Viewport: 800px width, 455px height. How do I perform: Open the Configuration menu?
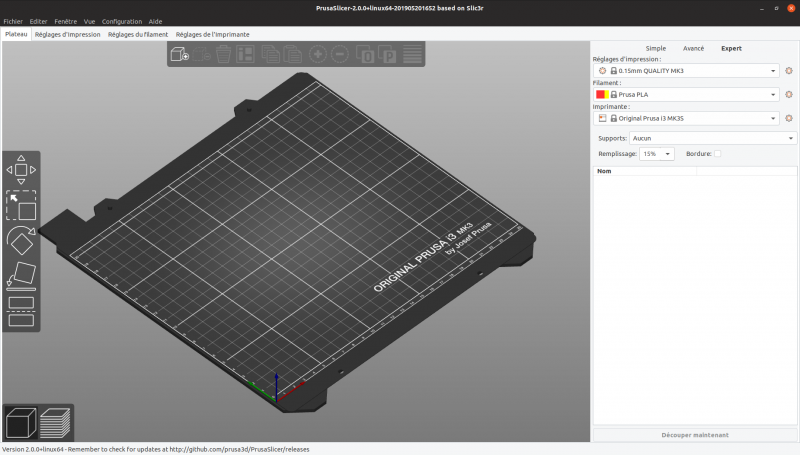pyautogui.click(x=122, y=21)
